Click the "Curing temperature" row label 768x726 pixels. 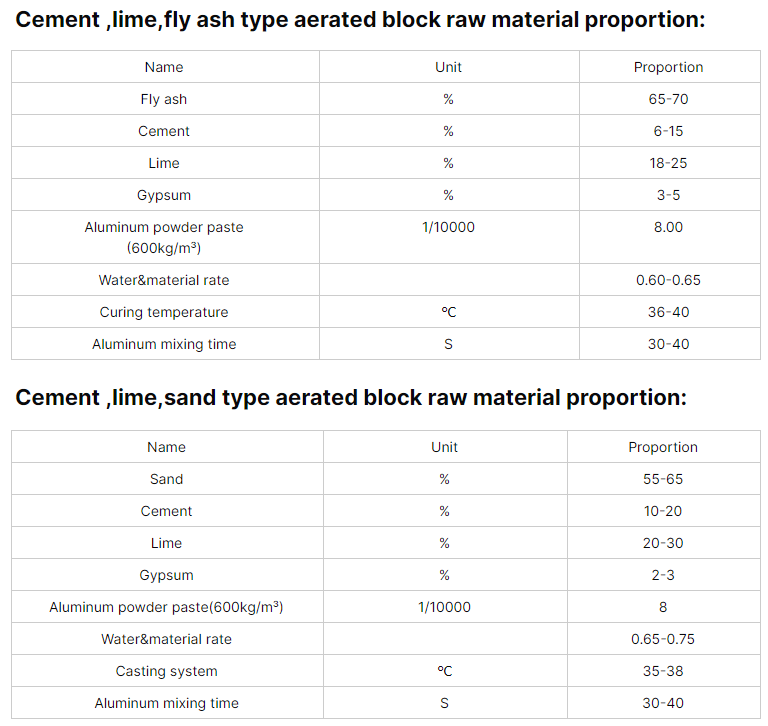pos(164,312)
